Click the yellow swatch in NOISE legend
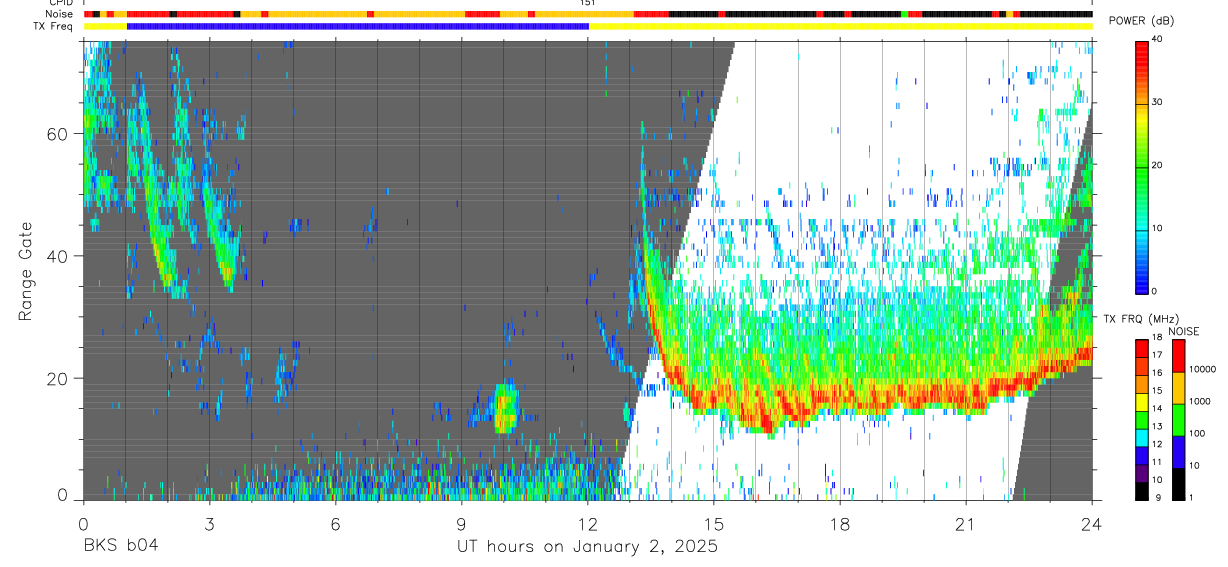The image size is (1228, 567). pos(1178,388)
